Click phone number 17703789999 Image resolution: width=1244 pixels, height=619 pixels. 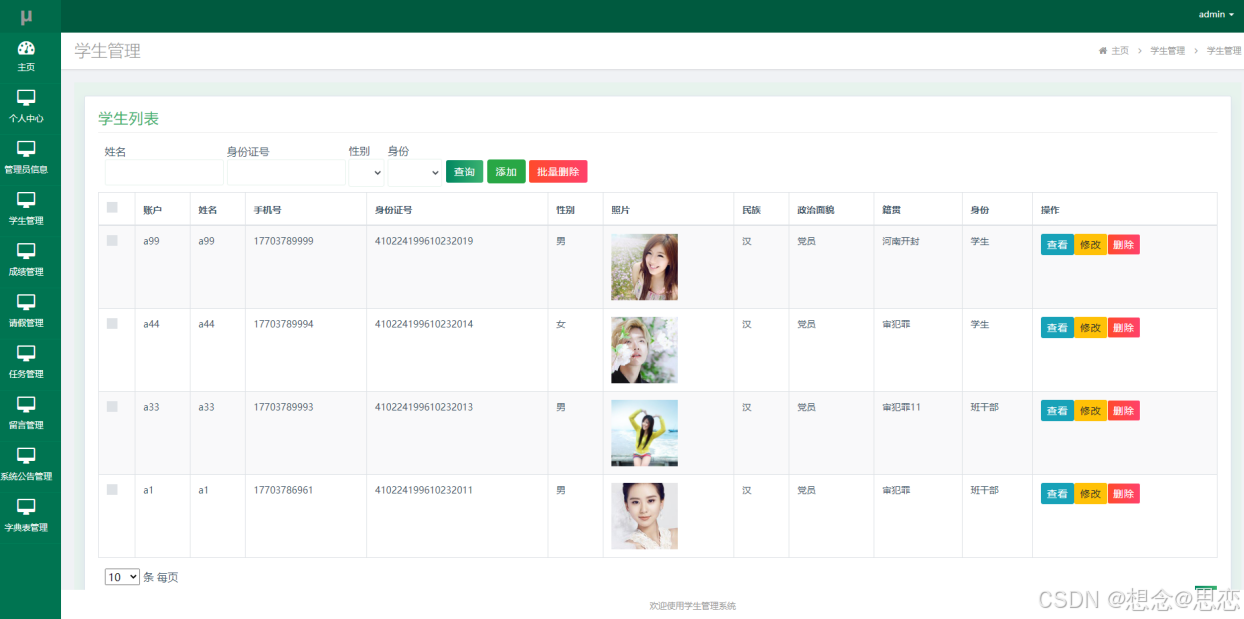(x=283, y=241)
